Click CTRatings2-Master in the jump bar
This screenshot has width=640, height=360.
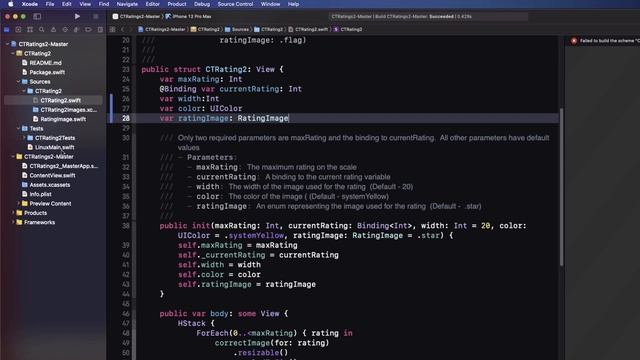pyautogui.click(x=161, y=29)
